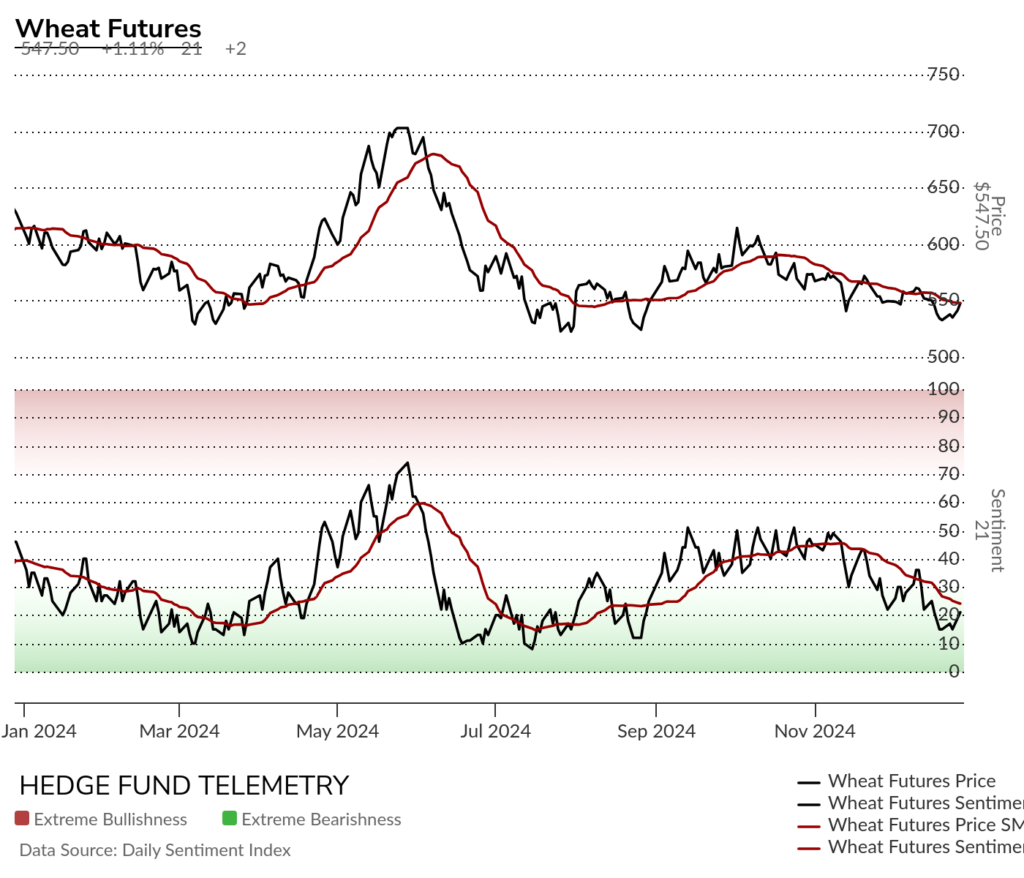Click the +2 change value under title

236,49
